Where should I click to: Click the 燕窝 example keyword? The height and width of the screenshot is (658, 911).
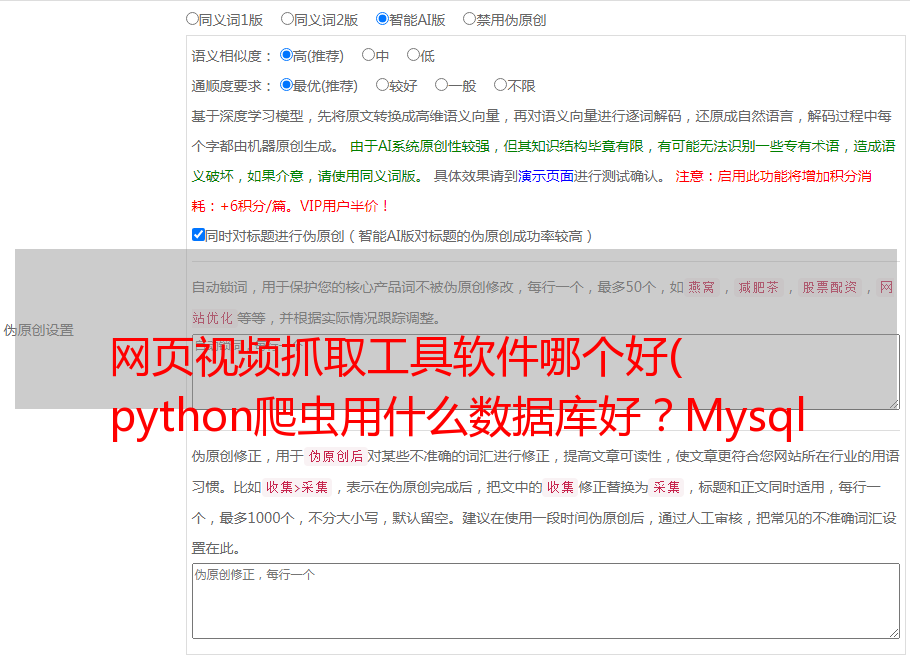(701, 287)
